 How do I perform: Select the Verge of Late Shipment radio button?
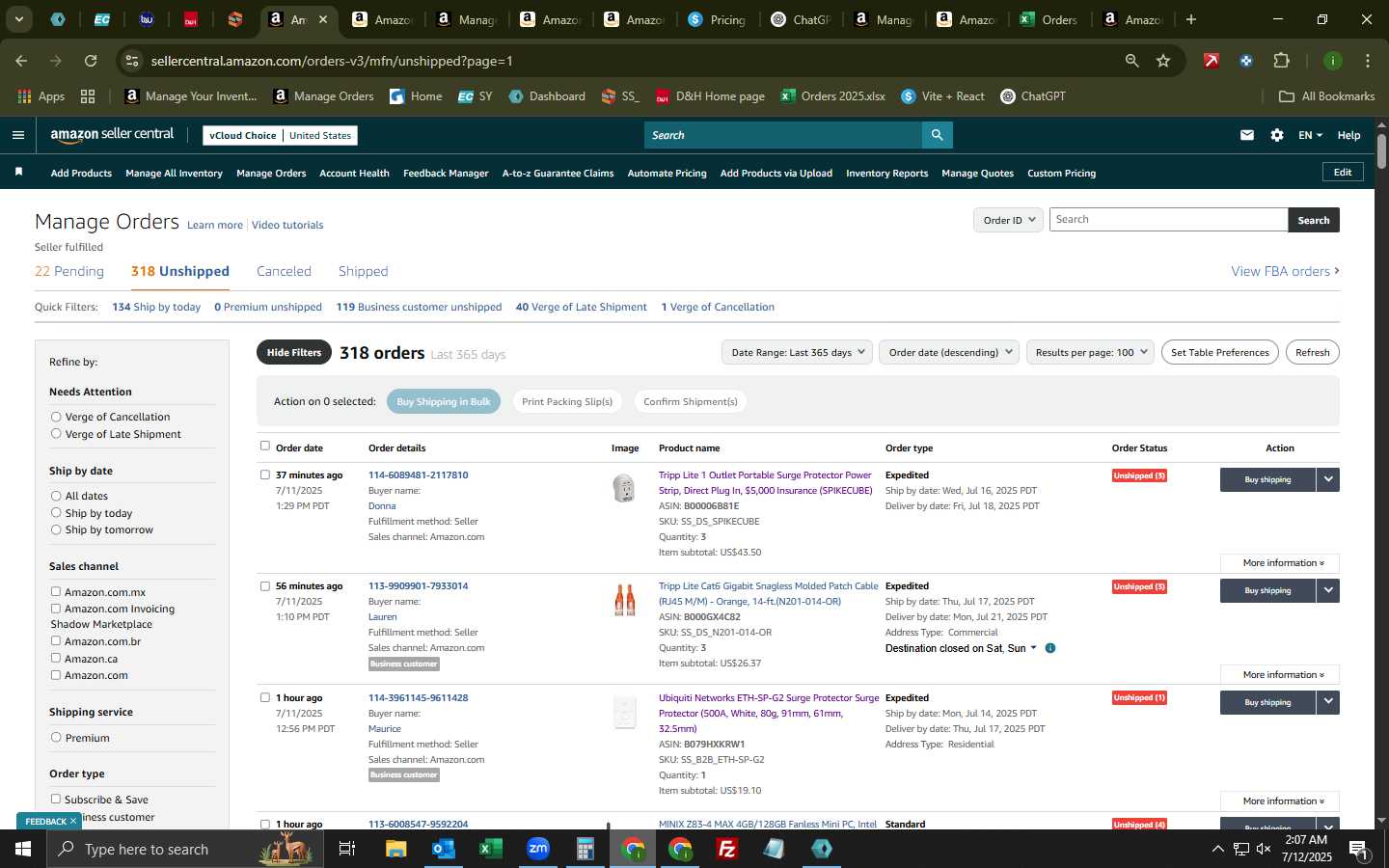pos(56,434)
